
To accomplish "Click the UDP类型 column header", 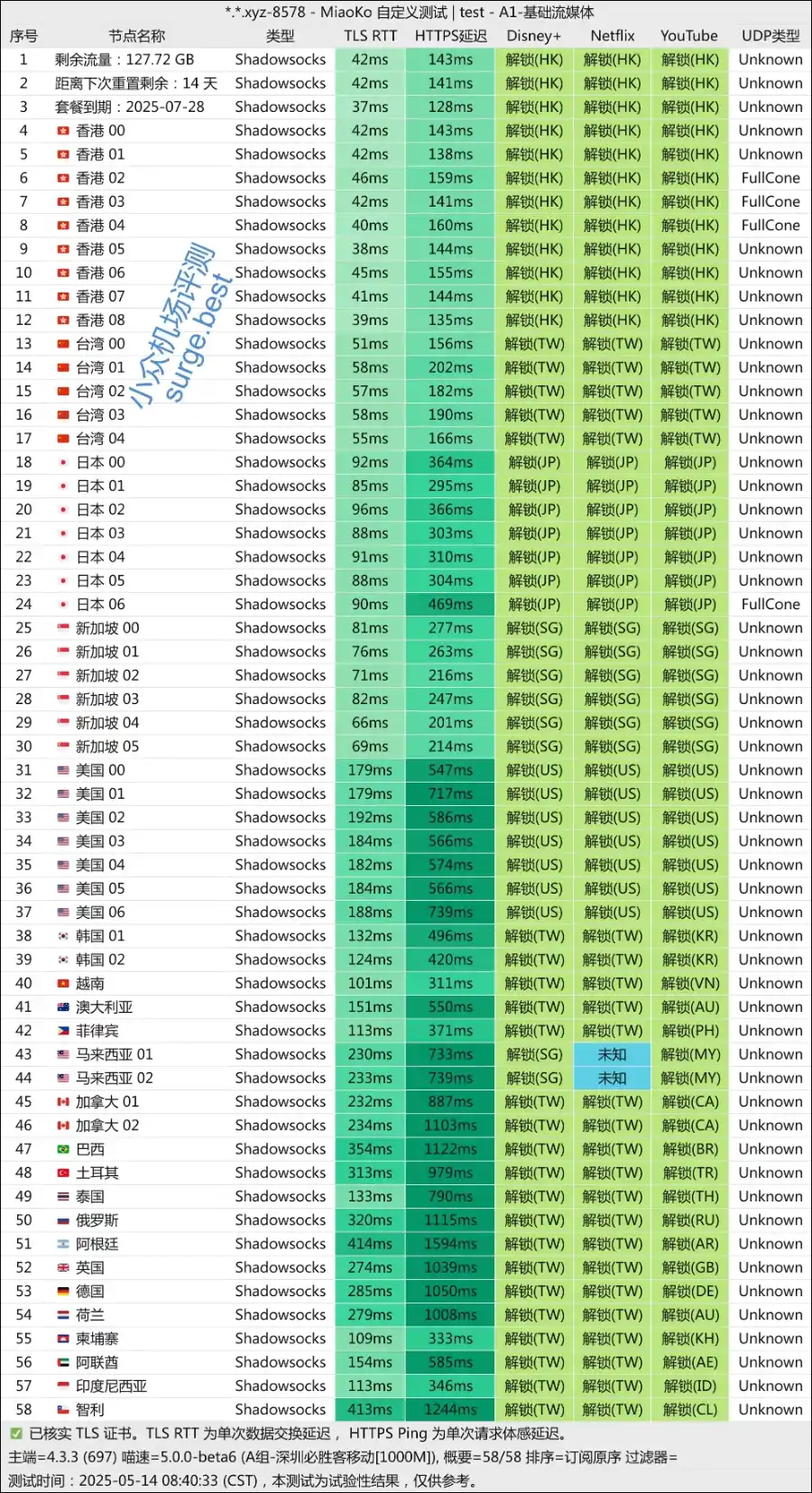I will pos(770,36).
